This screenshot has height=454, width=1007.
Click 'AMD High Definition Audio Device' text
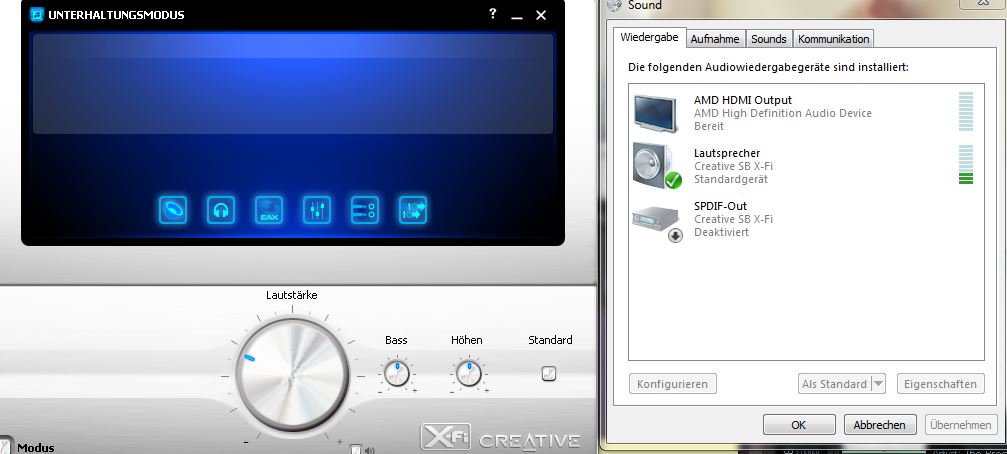783,113
